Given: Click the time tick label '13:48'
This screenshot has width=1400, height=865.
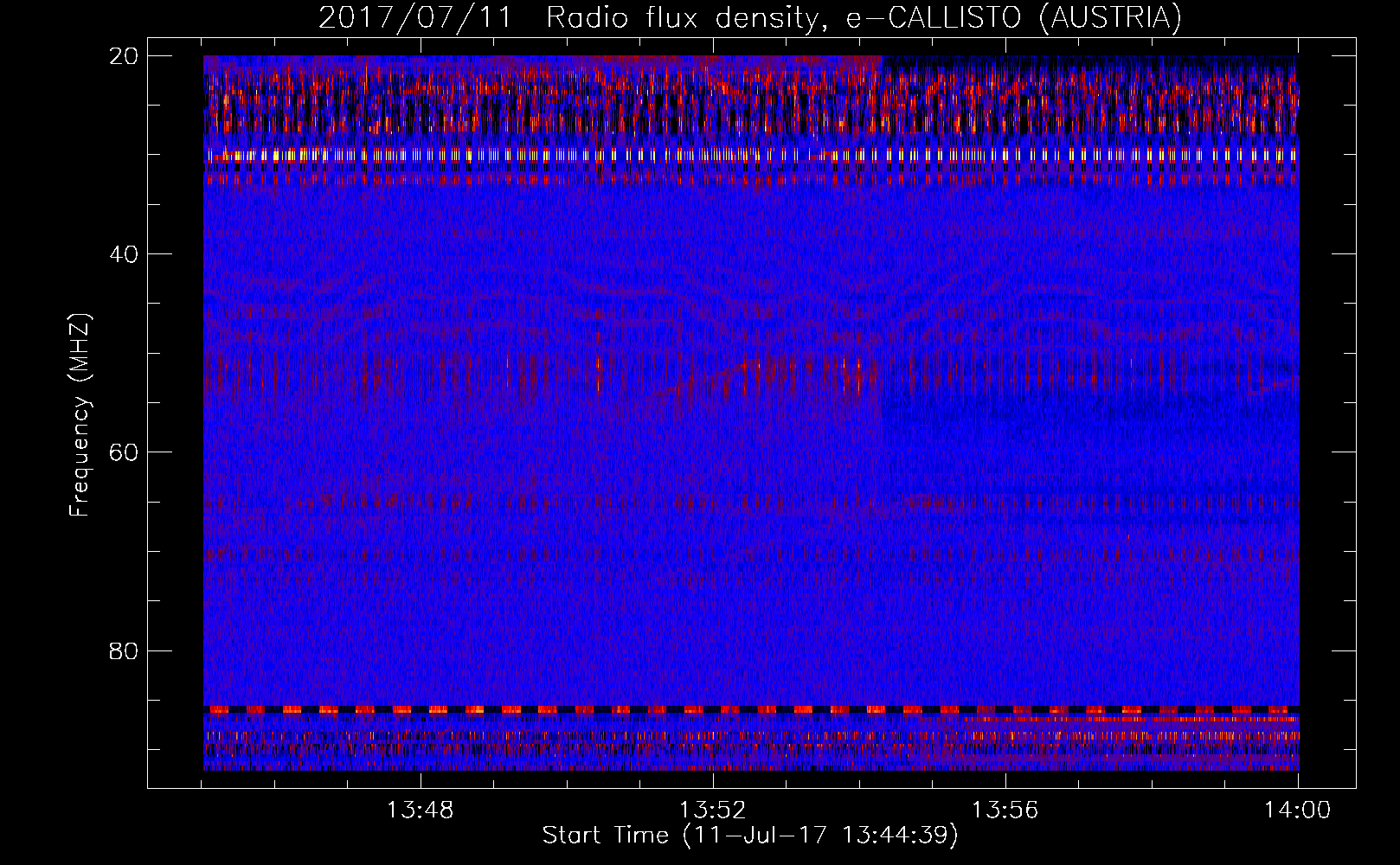Looking at the screenshot, I should [x=421, y=811].
